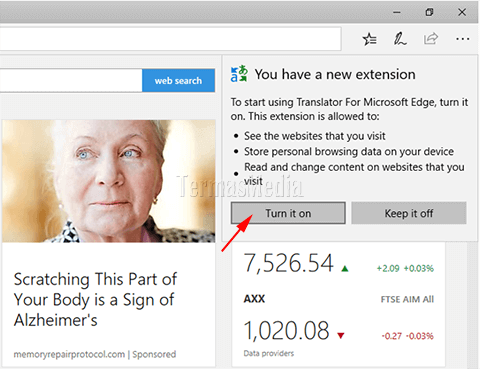
Task: Focus the browser address bar
Action: point(170,39)
